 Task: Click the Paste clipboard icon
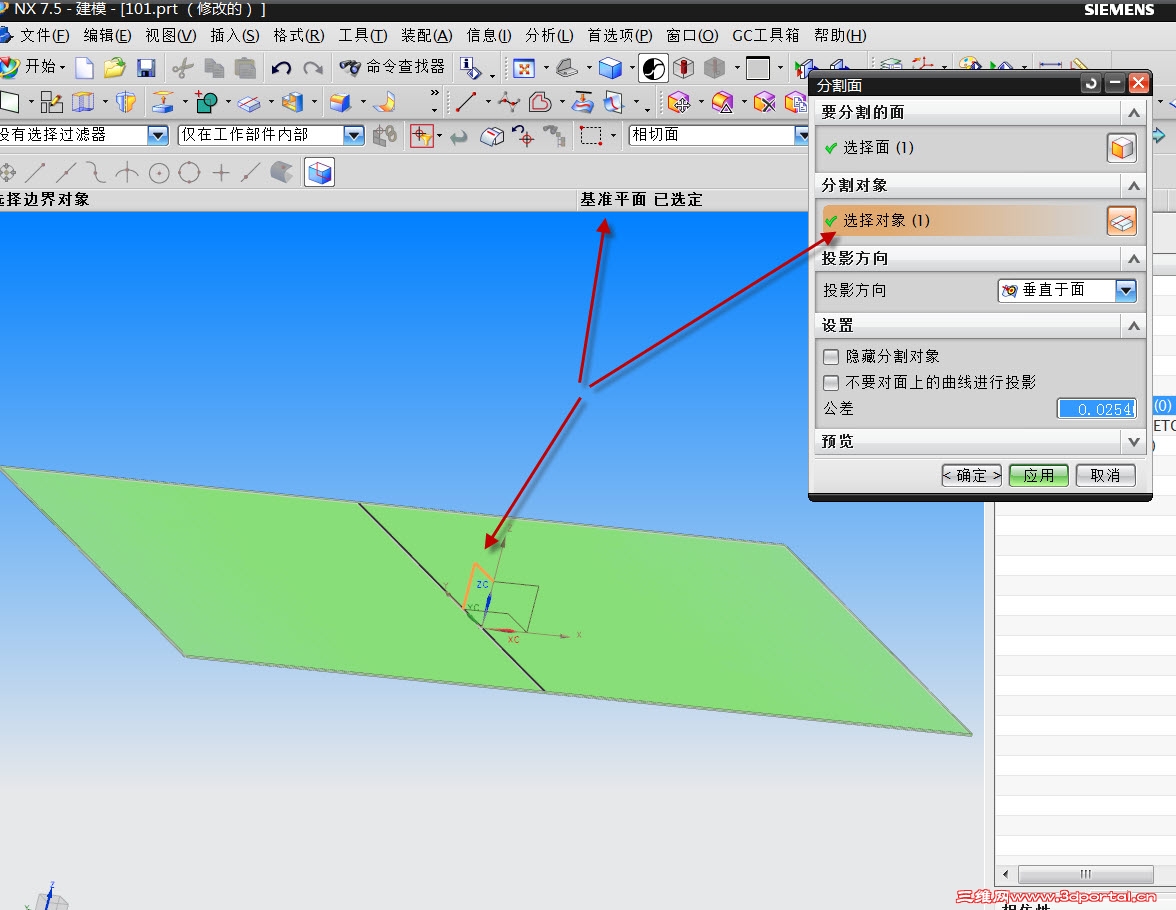(x=244, y=68)
